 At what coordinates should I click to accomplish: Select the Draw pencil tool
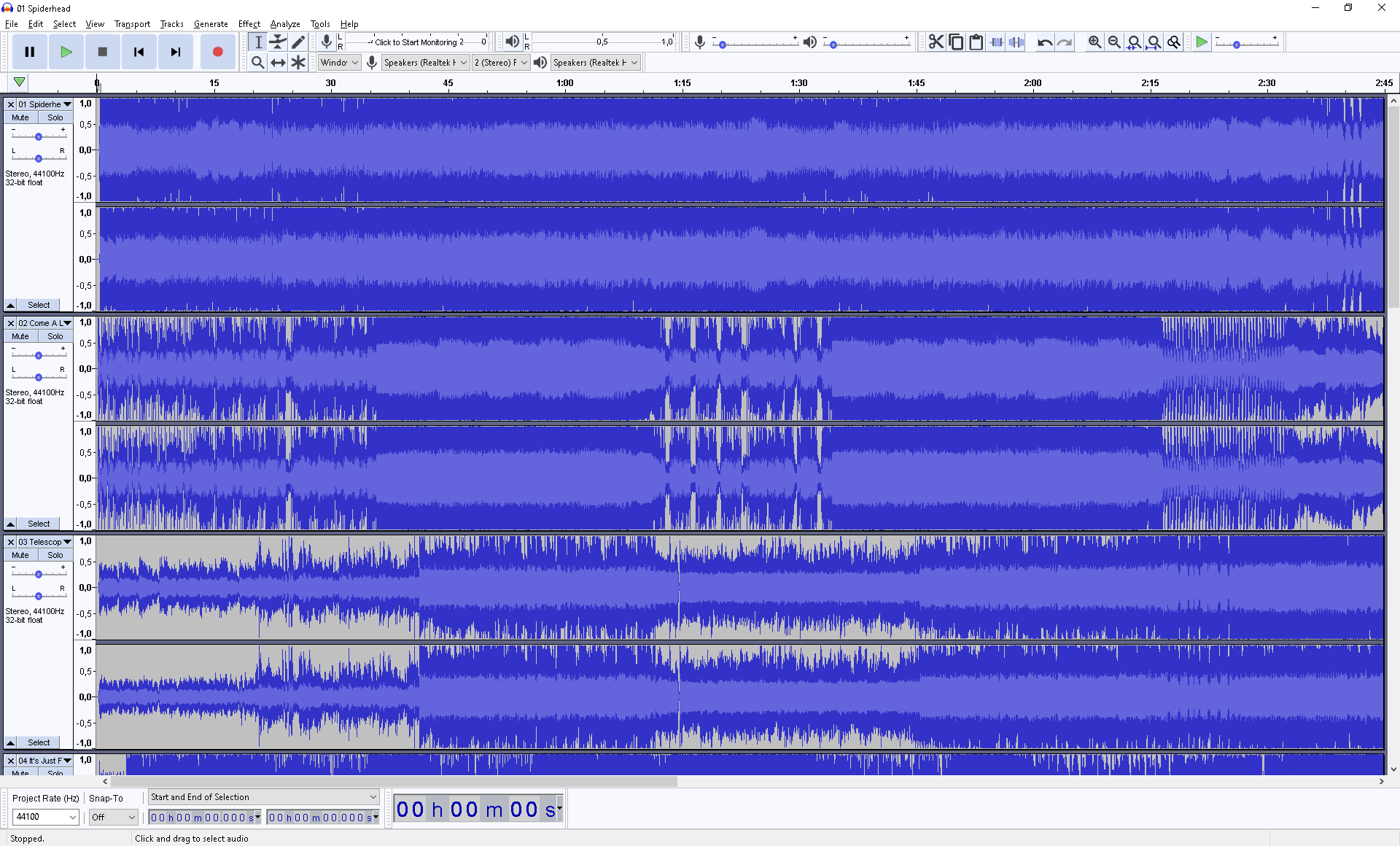(298, 42)
